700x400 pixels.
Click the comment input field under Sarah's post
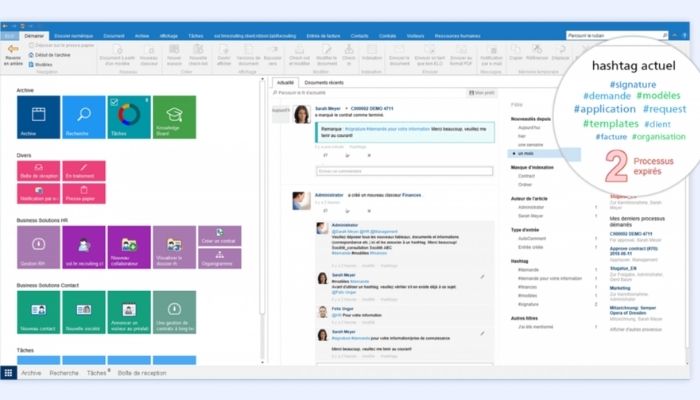click(x=404, y=171)
